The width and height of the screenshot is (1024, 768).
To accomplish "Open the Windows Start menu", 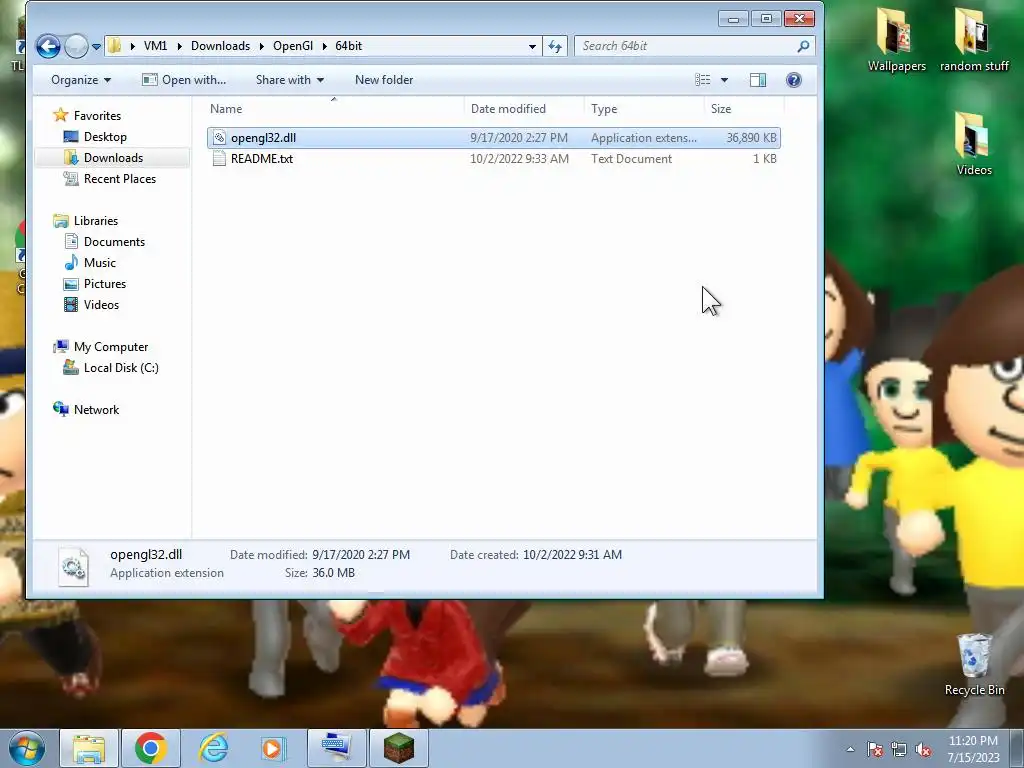I will pos(26,748).
